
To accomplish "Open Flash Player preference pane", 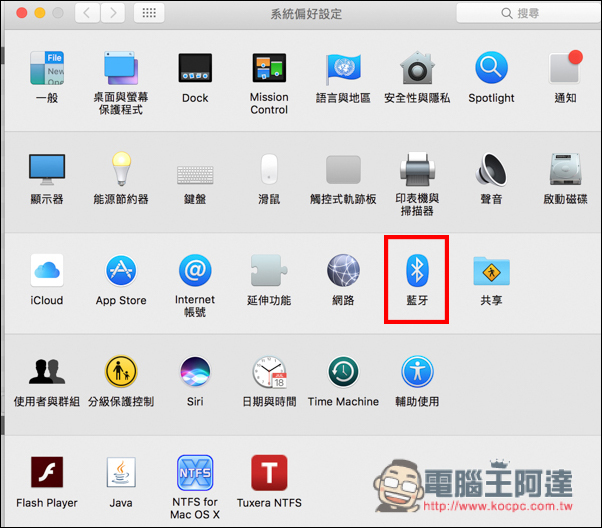I will [x=47, y=472].
